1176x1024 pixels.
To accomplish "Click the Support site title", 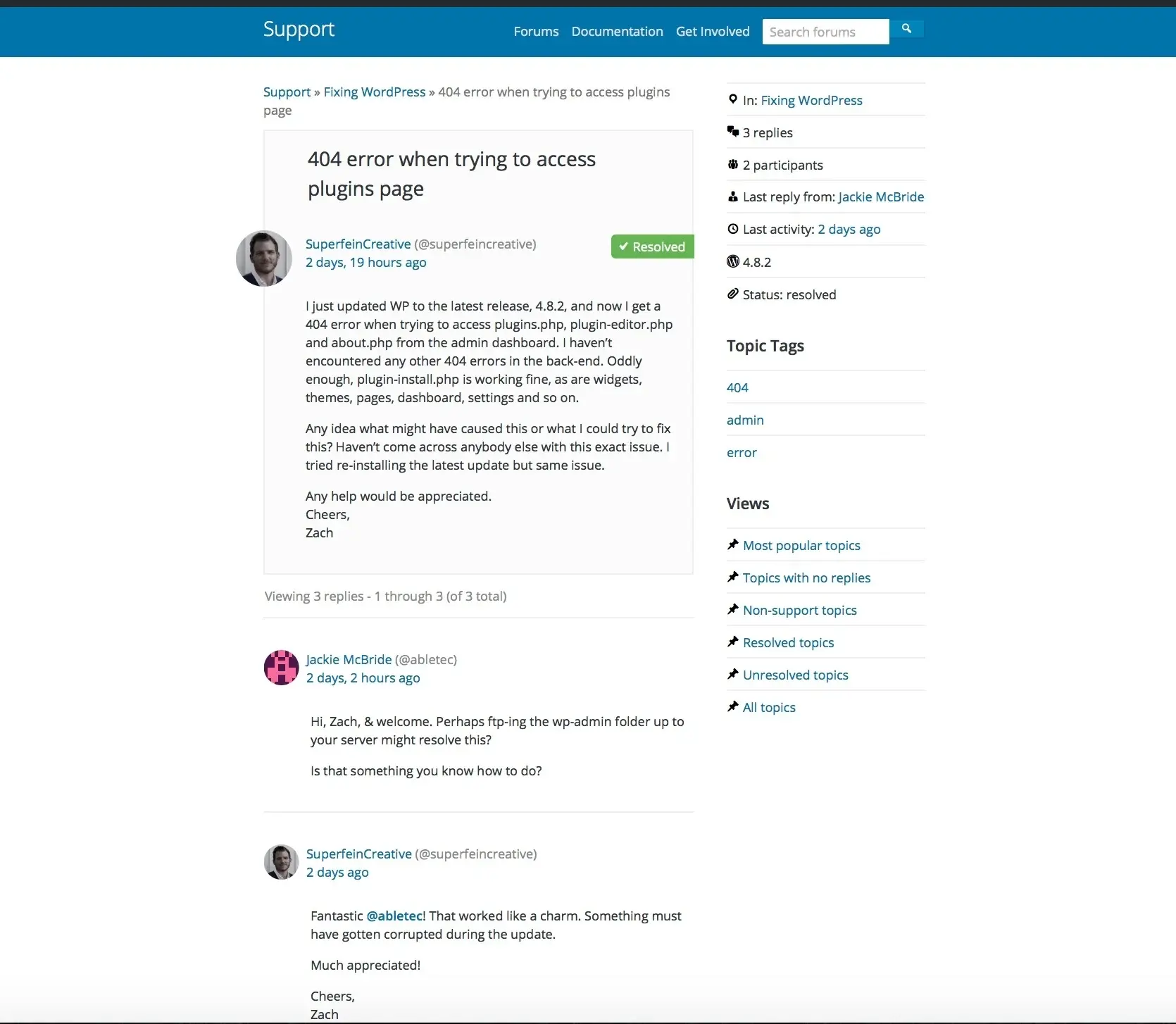I will [299, 30].
